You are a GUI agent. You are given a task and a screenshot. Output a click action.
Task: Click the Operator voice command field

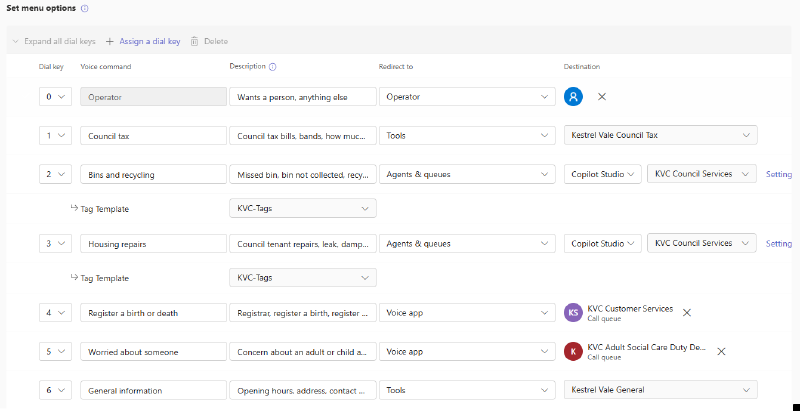pos(154,96)
